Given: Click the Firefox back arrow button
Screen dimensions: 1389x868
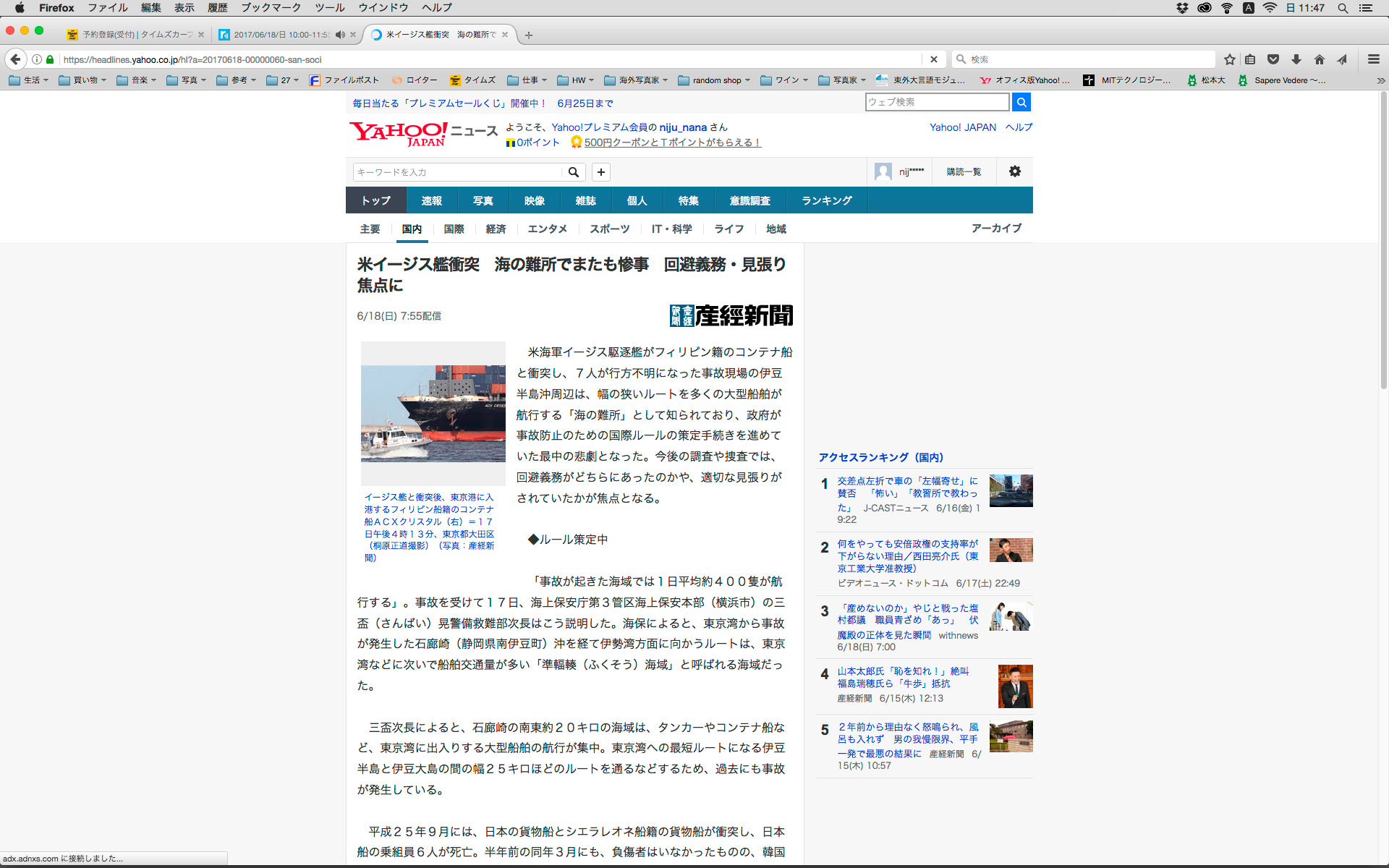Looking at the screenshot, I should click(15, 59).
